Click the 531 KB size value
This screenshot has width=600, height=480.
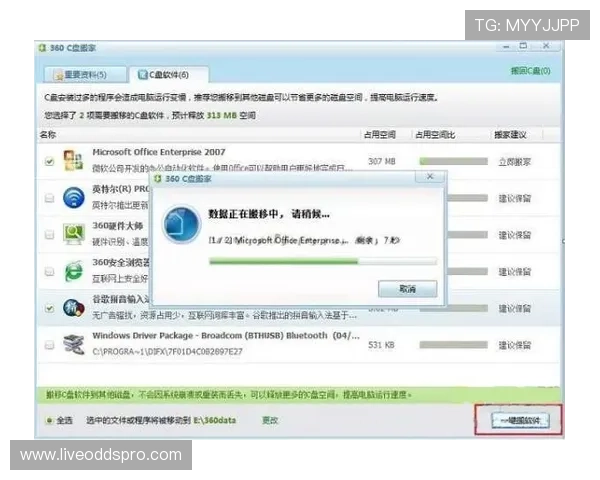381,345
